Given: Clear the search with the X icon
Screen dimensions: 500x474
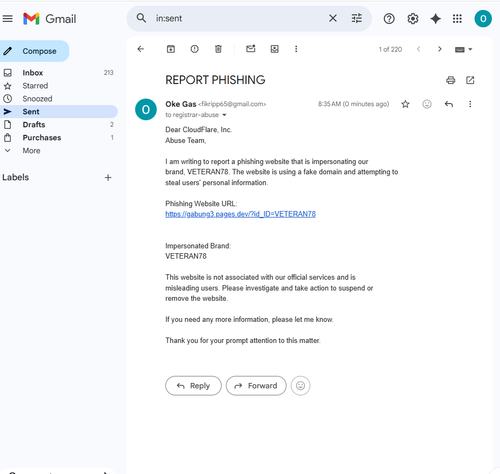Looking at the screenshot, I should pyautogui.click(x=333, y=18).
